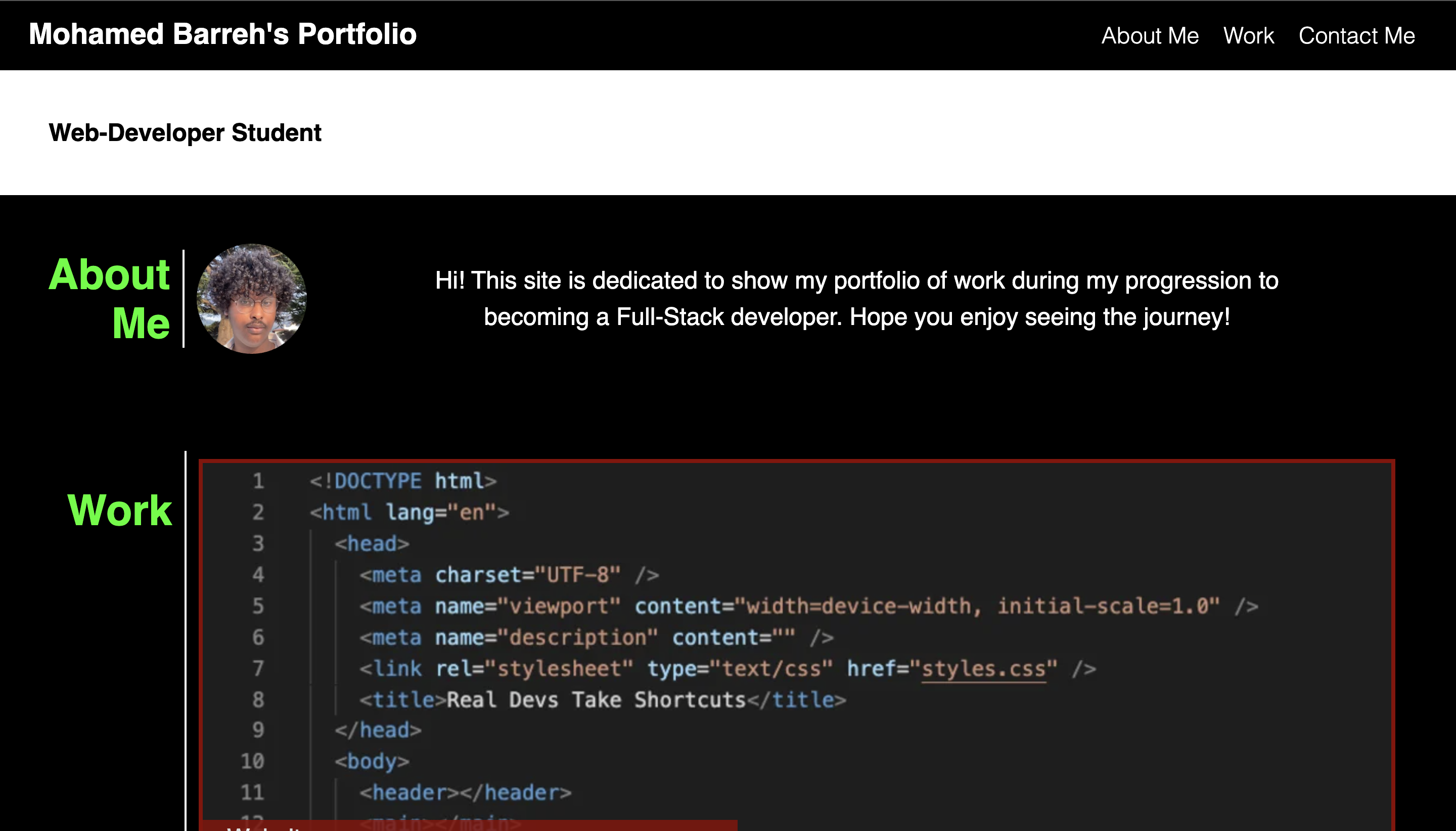The image size is (1456, 831).
Task: Click line number 1 in the code gutter
Action: click(x=258, y=481)
